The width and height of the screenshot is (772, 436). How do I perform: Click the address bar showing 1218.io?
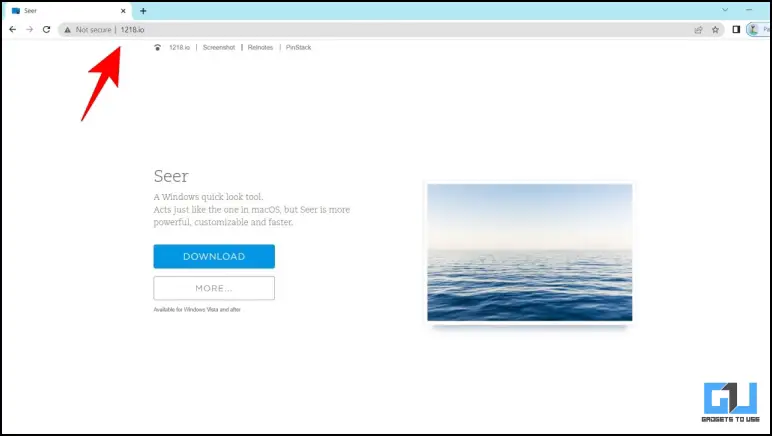(x=391, y=30)
